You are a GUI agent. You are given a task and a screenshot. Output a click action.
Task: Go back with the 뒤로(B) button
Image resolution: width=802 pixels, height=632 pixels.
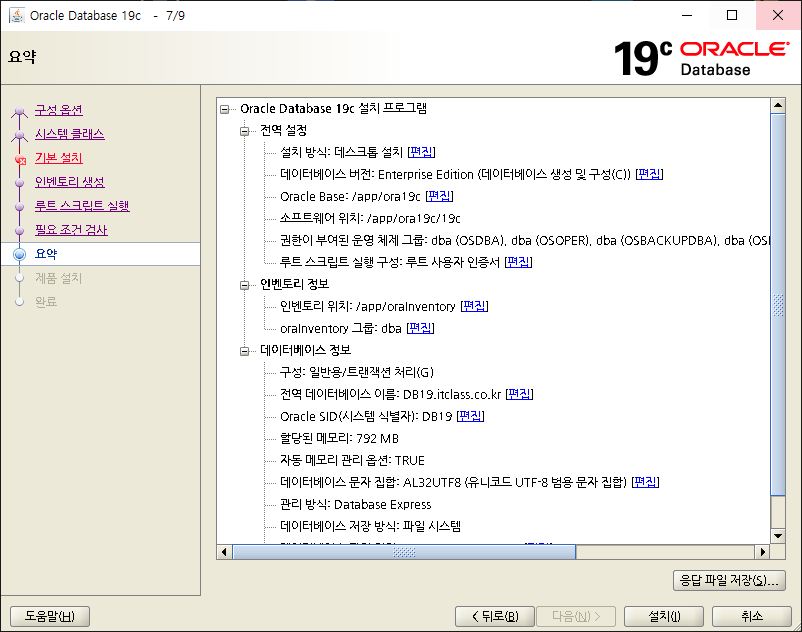click(495, 616)
